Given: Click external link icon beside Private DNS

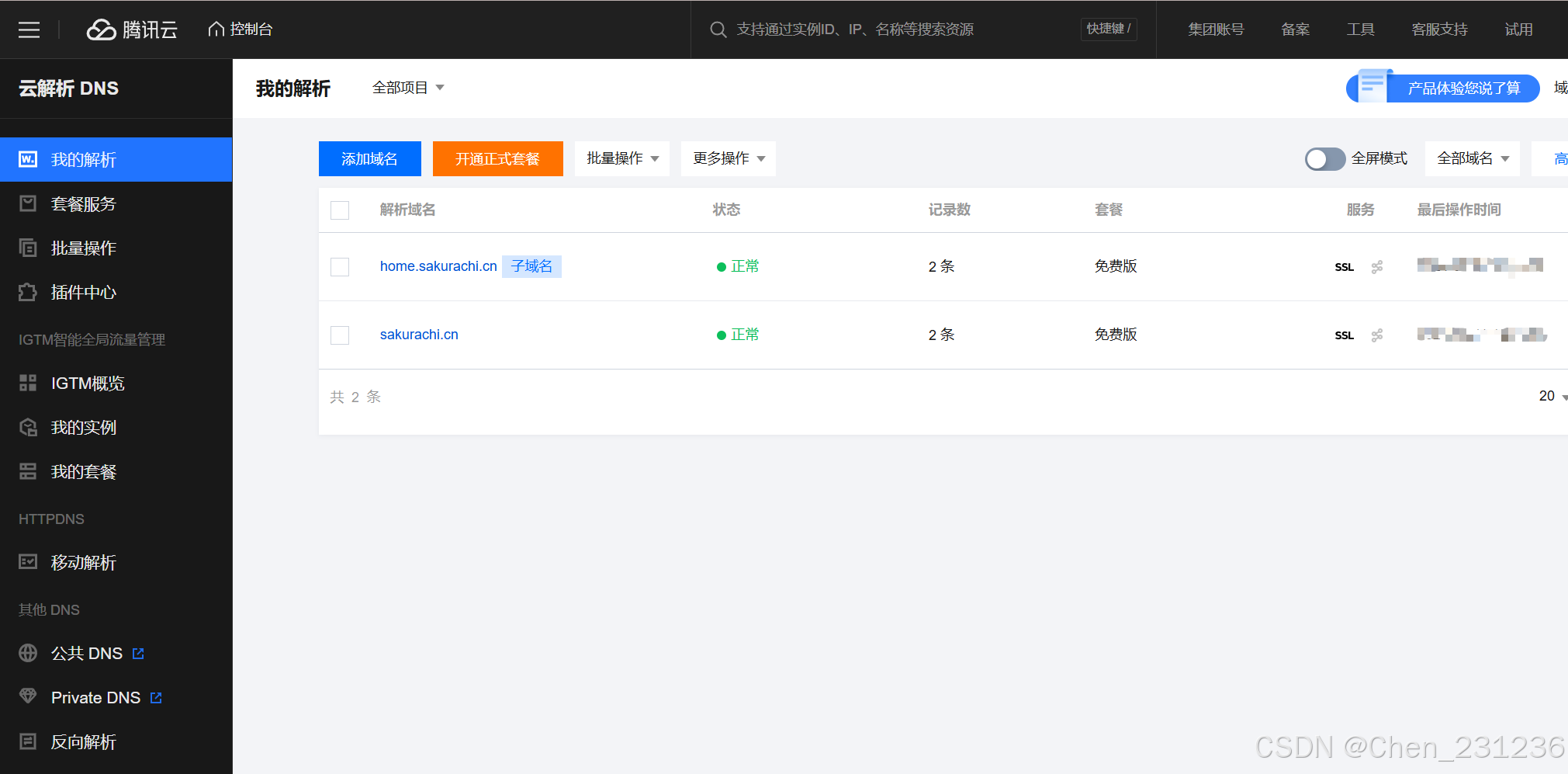Looking at the screenshot, I should 156,698.
